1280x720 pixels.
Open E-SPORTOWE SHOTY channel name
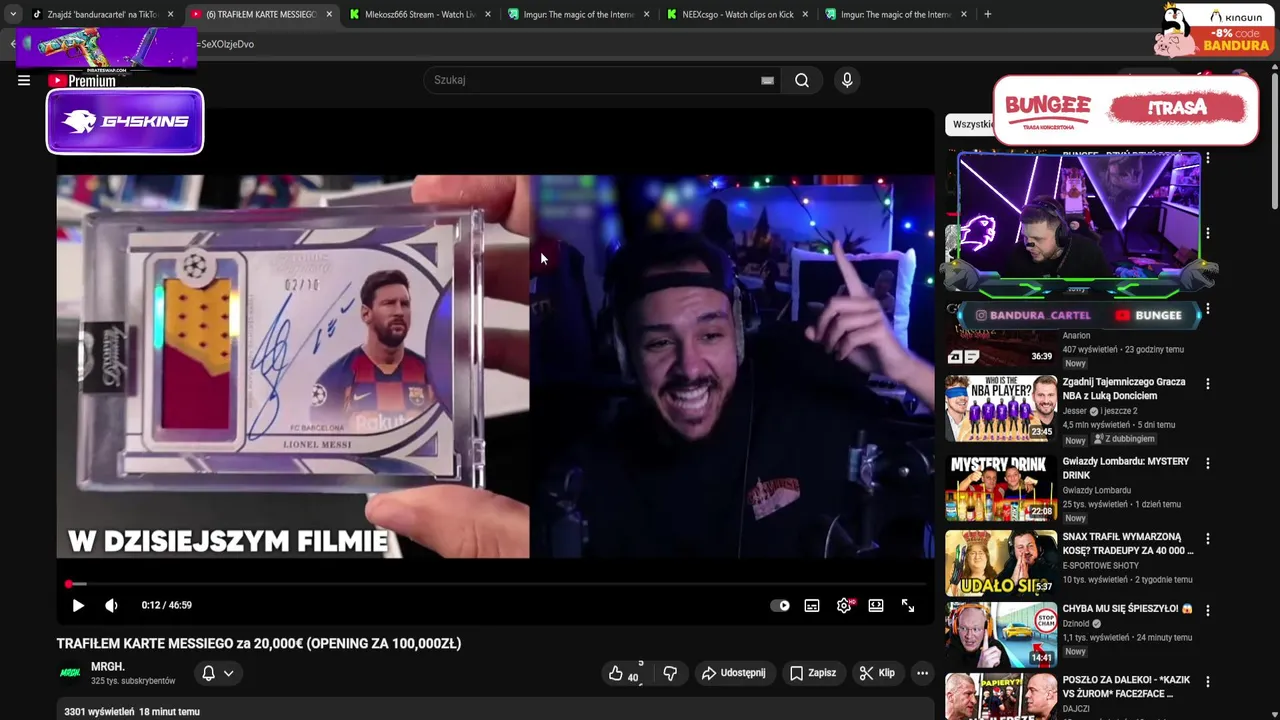1101,566
